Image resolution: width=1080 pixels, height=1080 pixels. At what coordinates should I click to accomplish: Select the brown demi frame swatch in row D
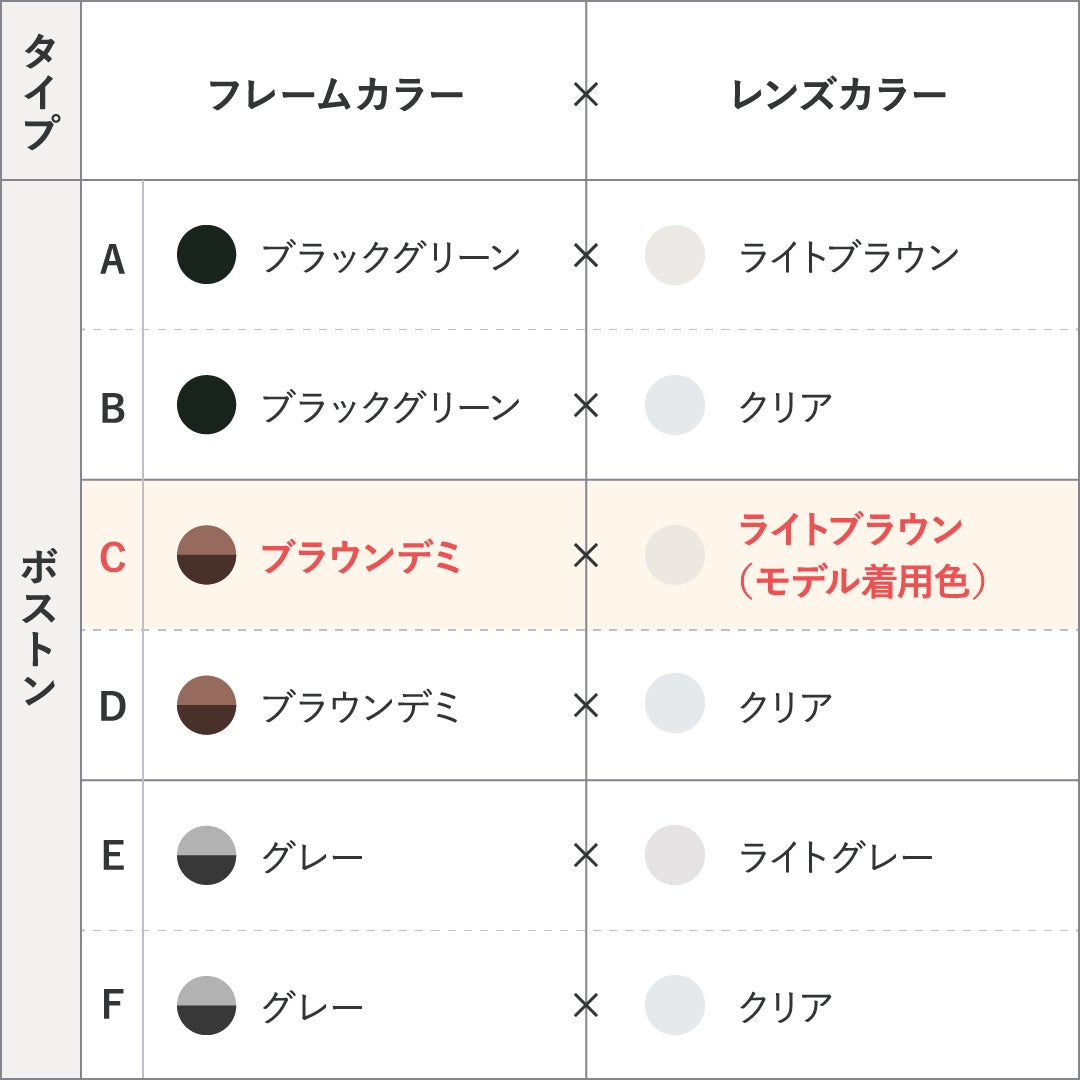point(207,705)
